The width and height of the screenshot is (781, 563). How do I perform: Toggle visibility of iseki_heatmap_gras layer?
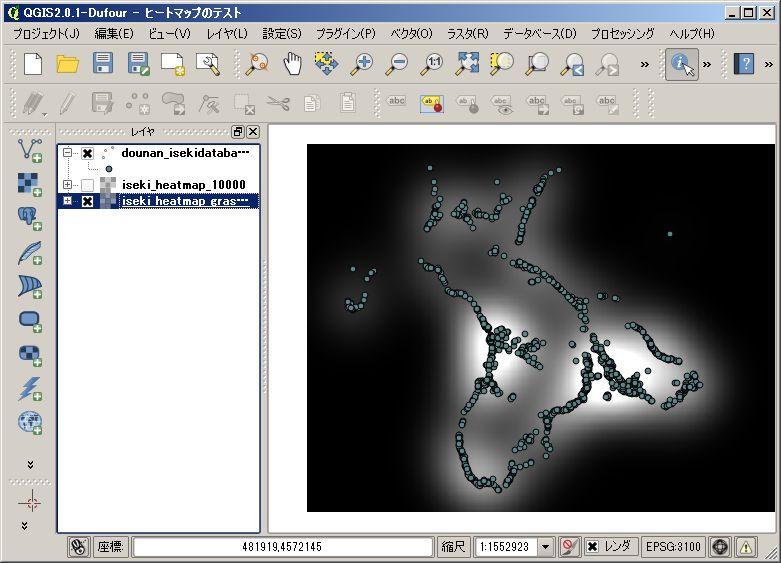pyautogui.click(x=87, y=201)
